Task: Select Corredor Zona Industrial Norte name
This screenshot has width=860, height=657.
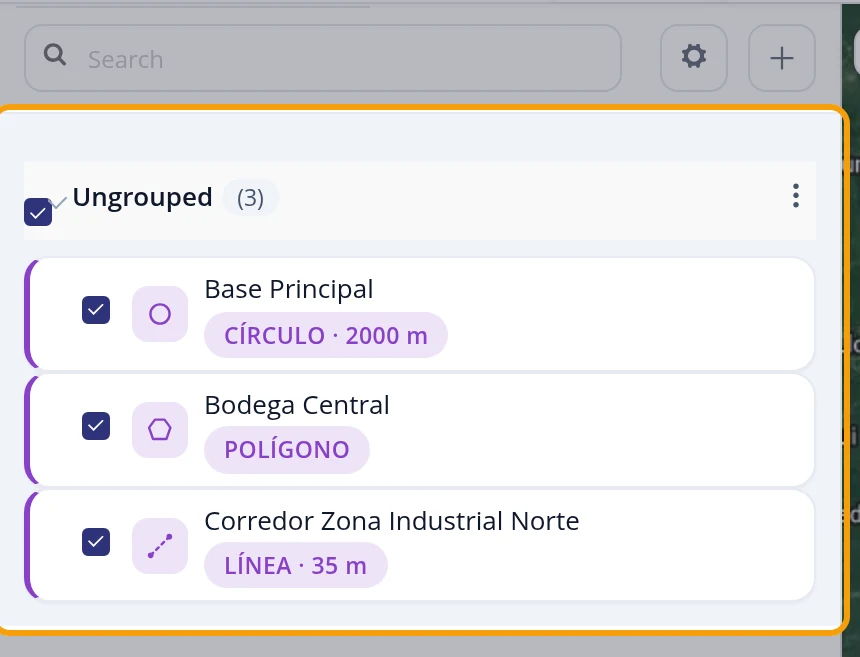Action: [392, 521]
